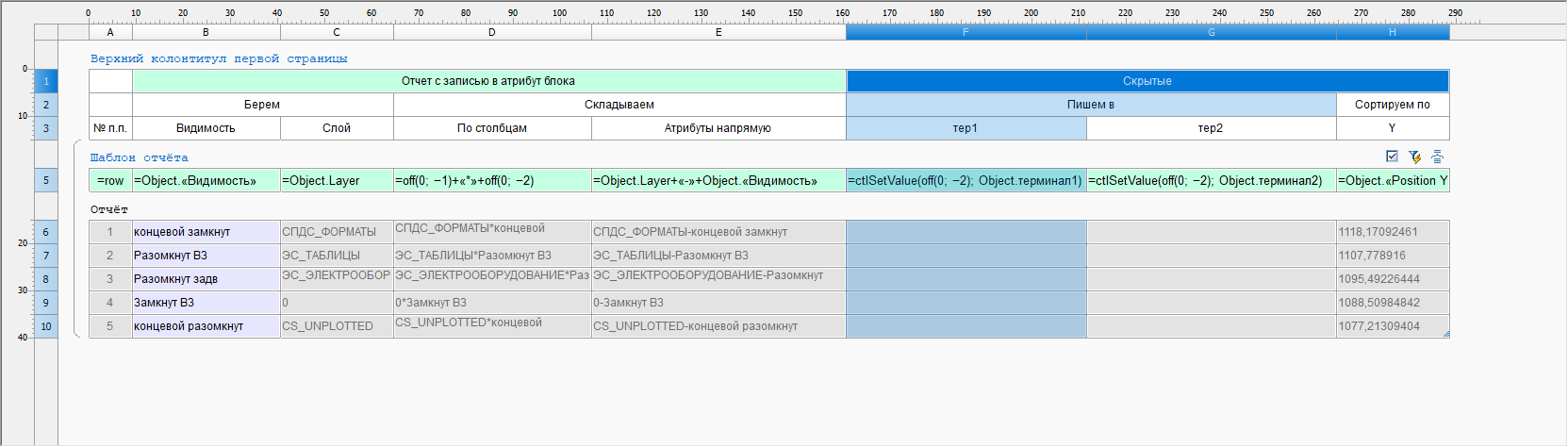This screenshot has width=1568, height=447.
Task: Click column H header
Action: pyautogui.click(x=1392, y=32)
